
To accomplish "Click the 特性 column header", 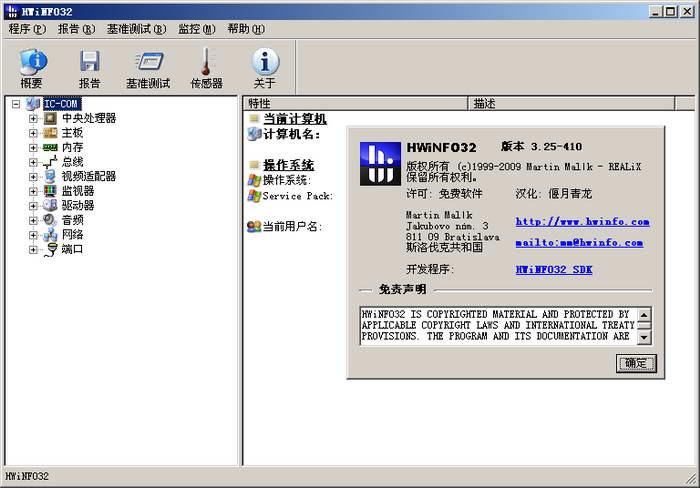I will click(355, 104).
